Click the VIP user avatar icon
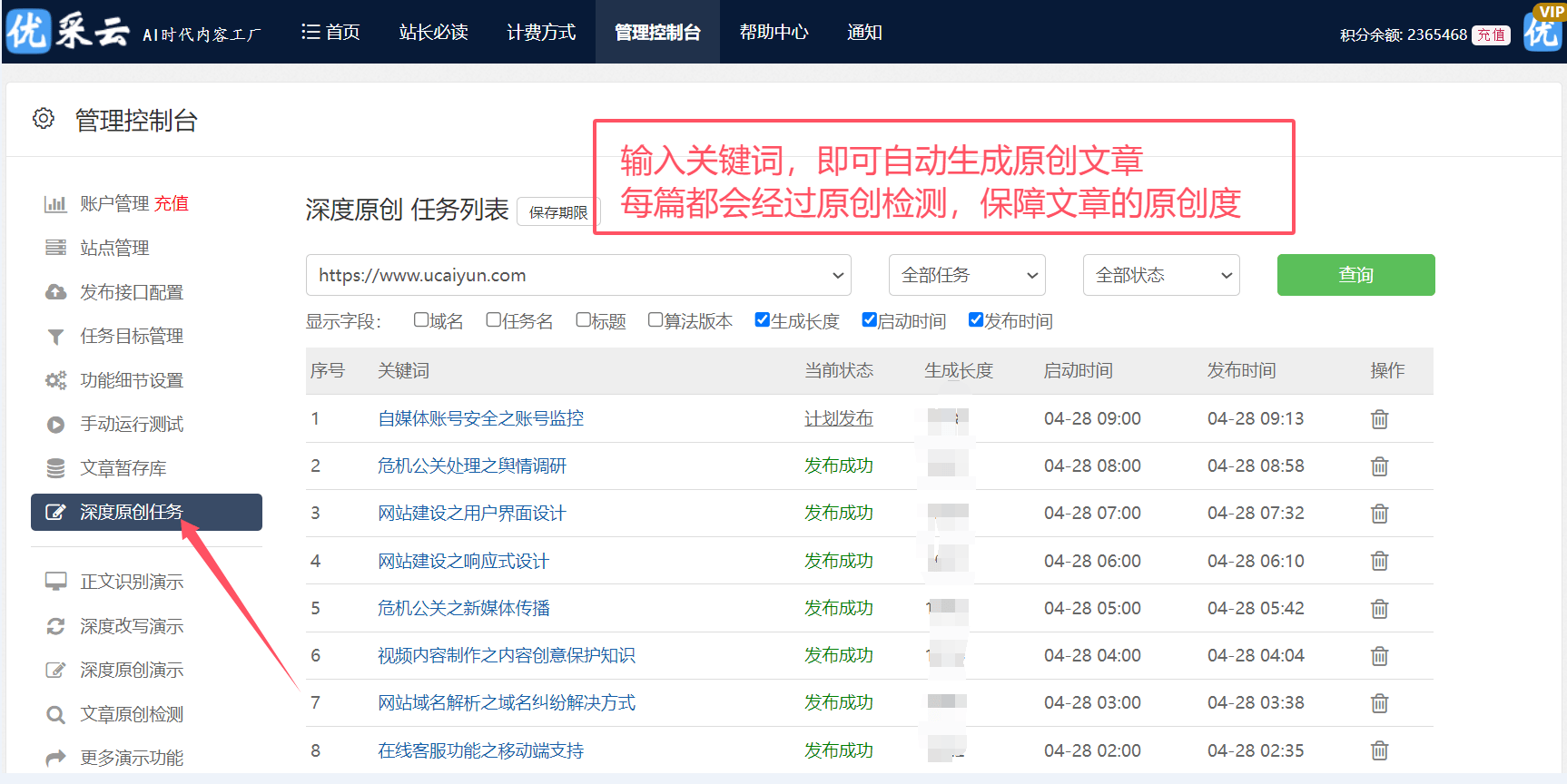Screen dimensions: 1567x784 click(1543, 29)
